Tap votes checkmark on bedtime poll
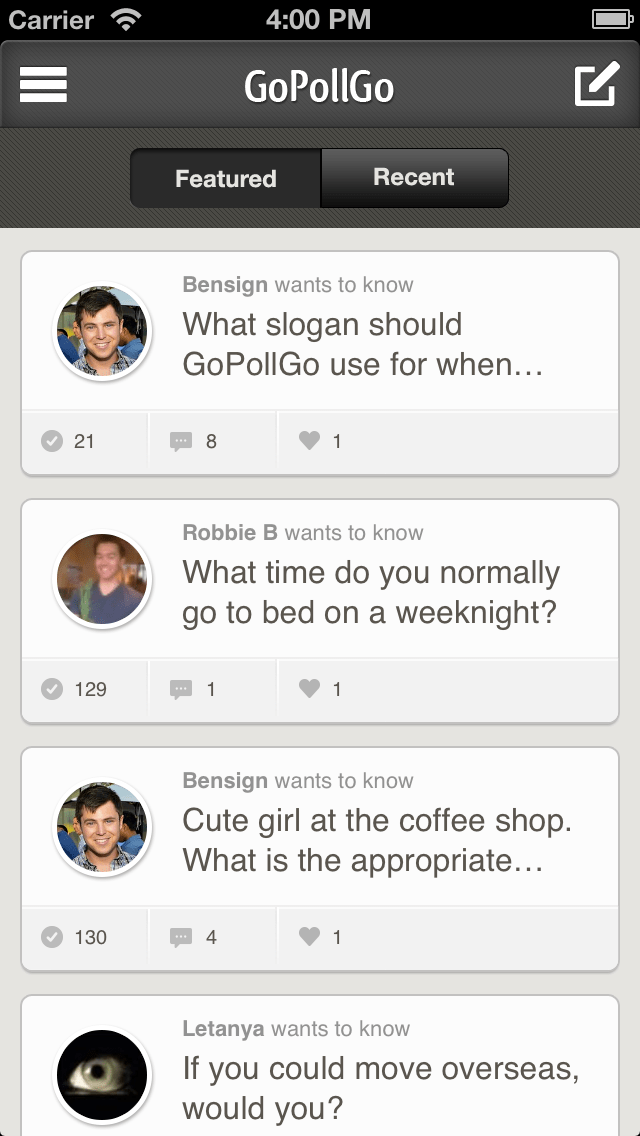Viewport: 640px width, 1136px height. pyautogui.click(x=52, y=689)
